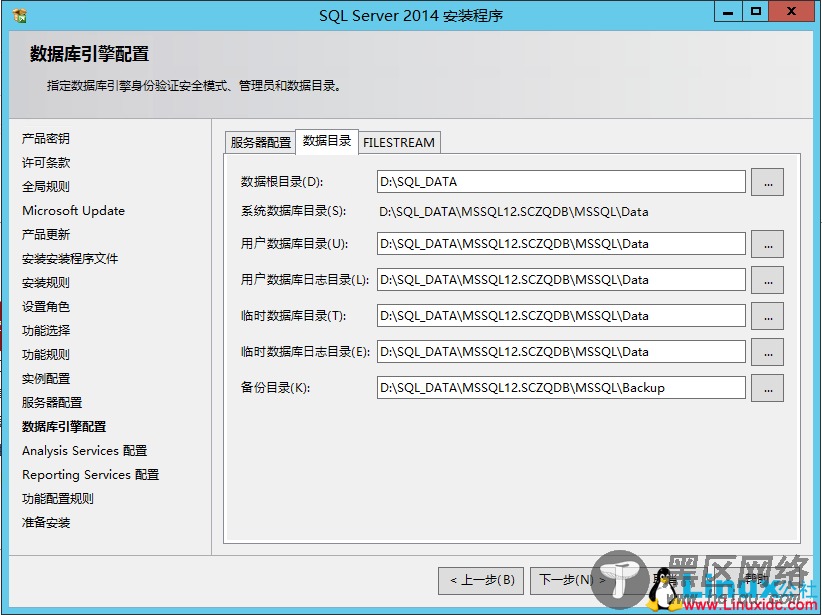The width and height of the screenshot is (822, 615).
Task: Select 功能配置规则 step in sidebar
Action: coord(58,499)
